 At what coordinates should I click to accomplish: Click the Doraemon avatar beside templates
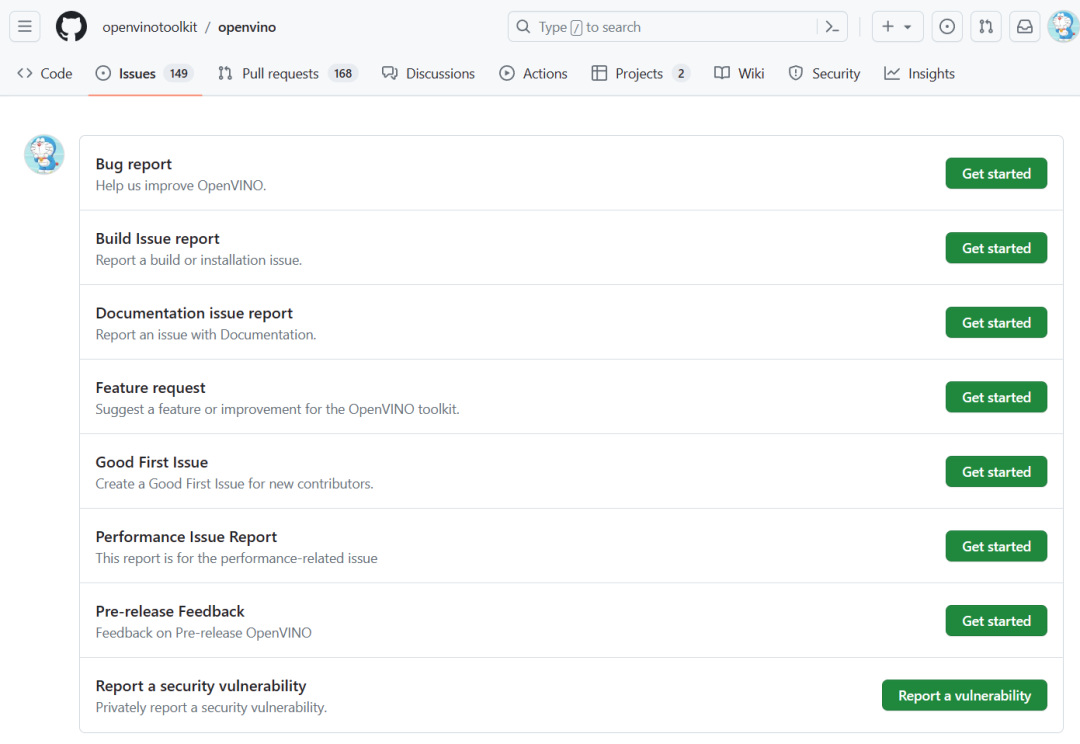pyautogui.click(x=44, y=154)
